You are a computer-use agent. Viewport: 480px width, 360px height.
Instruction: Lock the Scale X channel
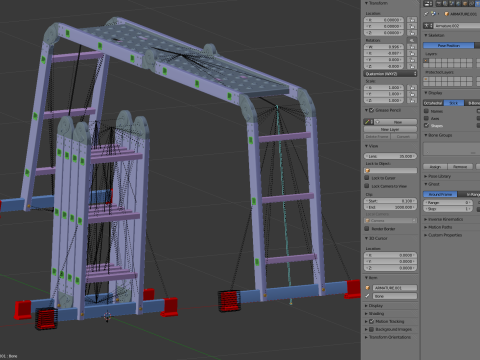[412, 87]
